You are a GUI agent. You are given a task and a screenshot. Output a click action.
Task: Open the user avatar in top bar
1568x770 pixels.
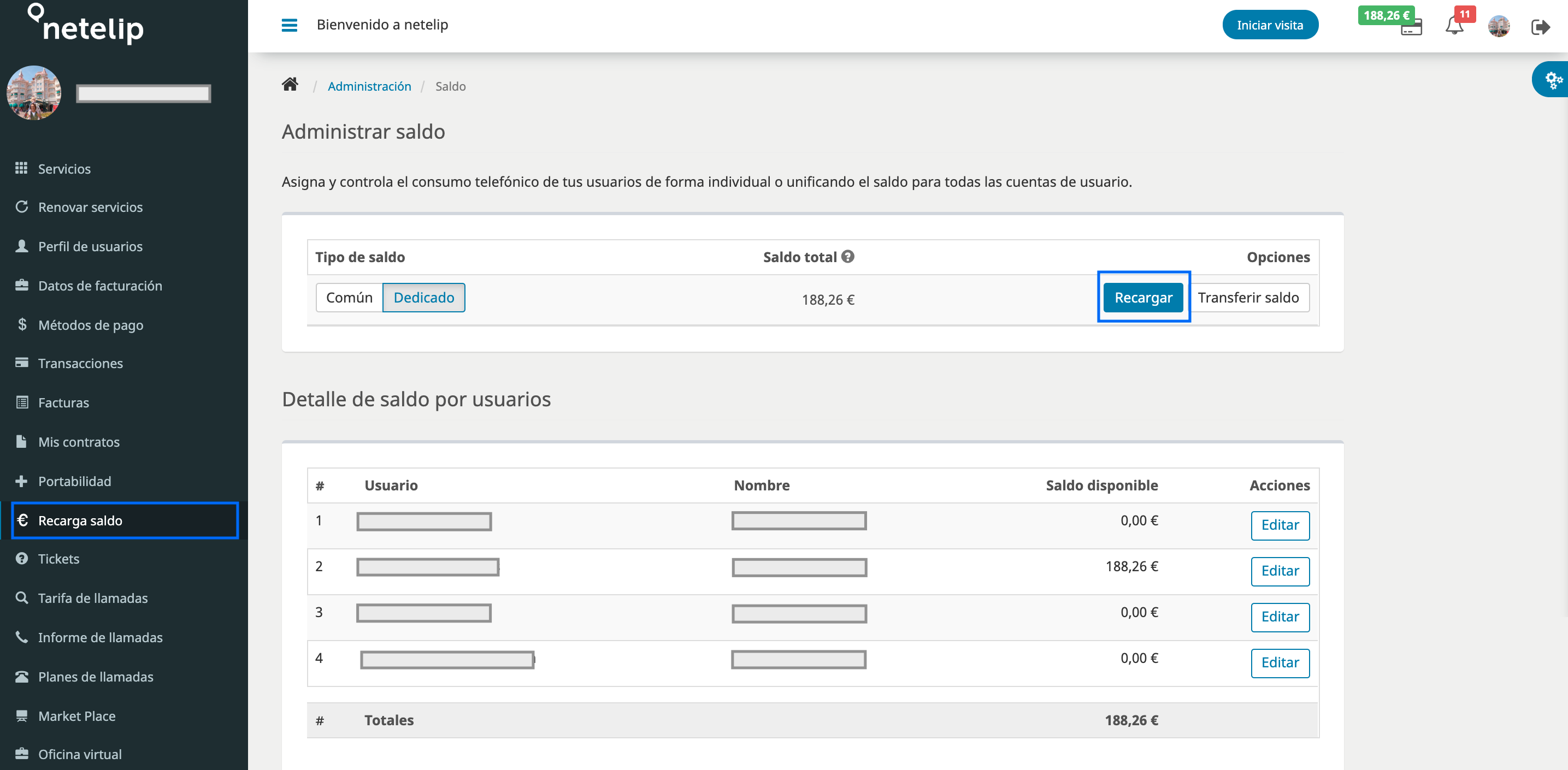tap(1499, 26)
